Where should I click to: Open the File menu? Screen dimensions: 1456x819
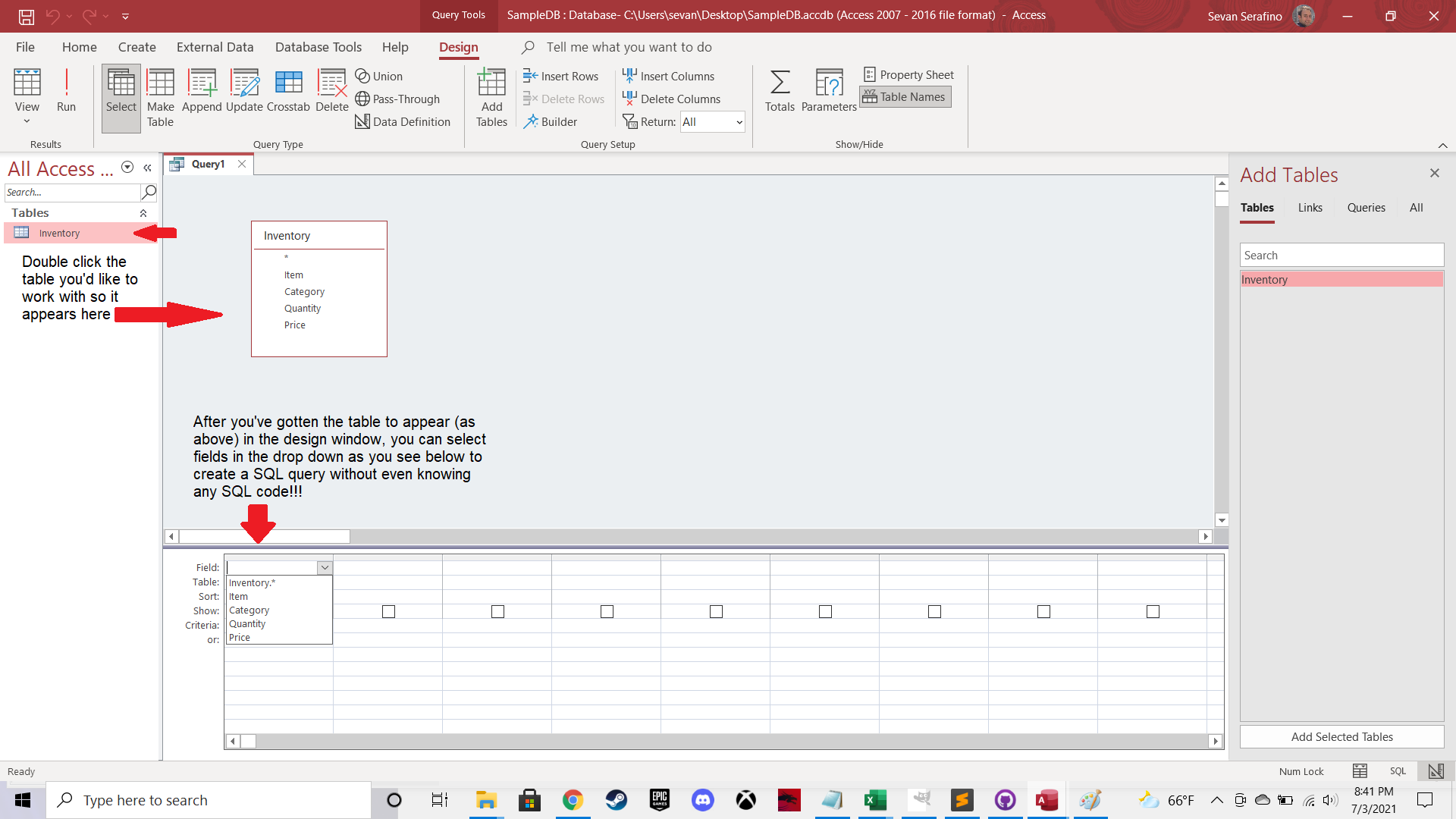coord(25,47)
